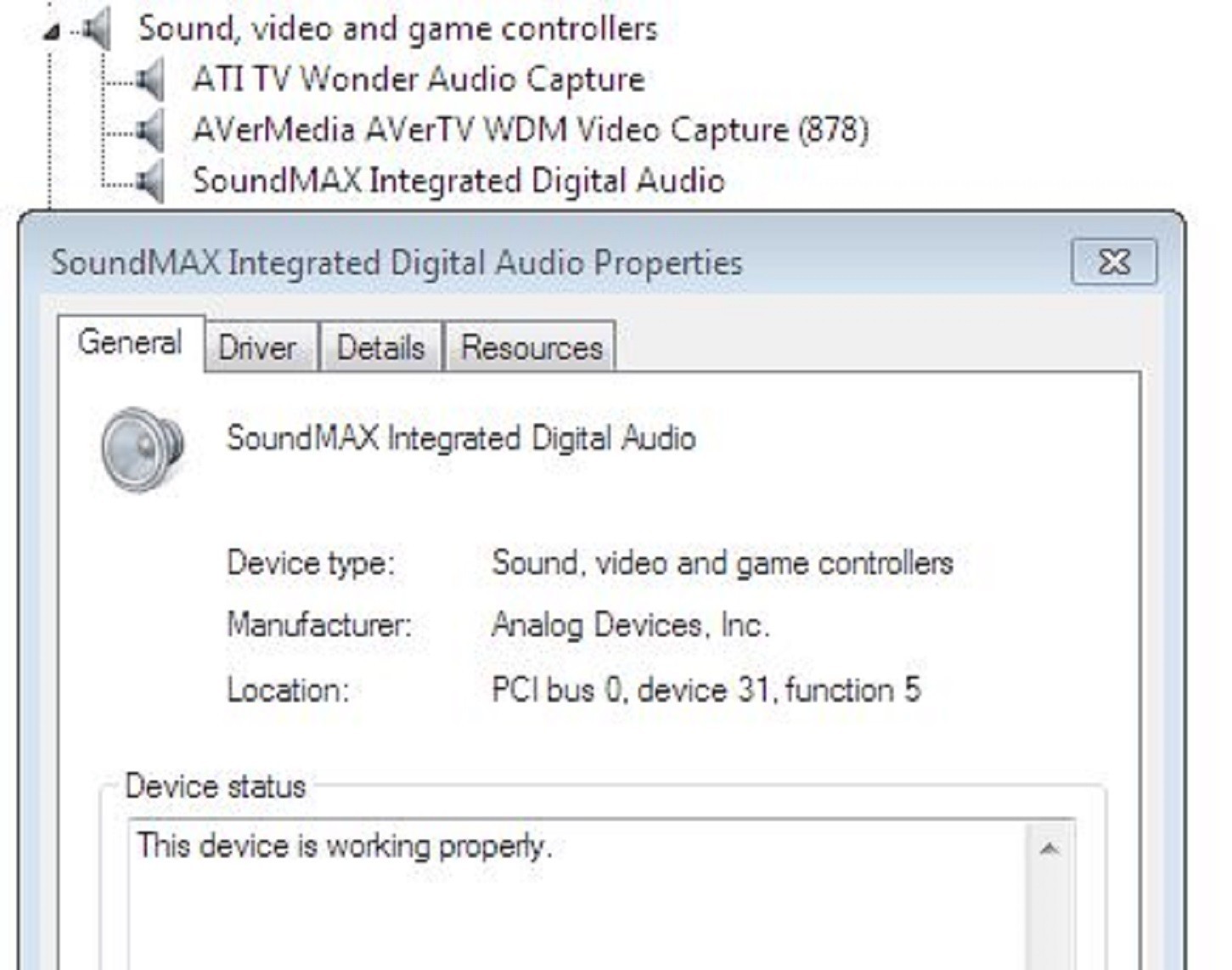Select the Sound, video and game controllers category label

click(398, 29)
